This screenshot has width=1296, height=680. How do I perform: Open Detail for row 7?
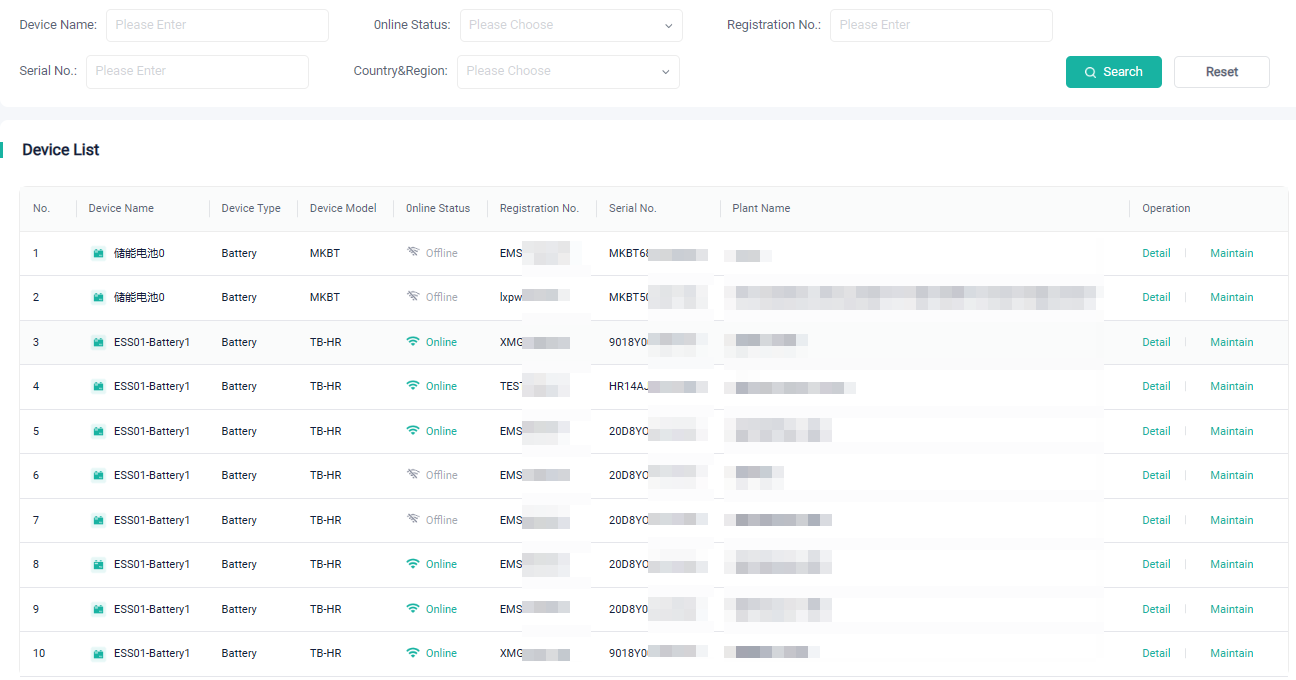coord(1156,520)
